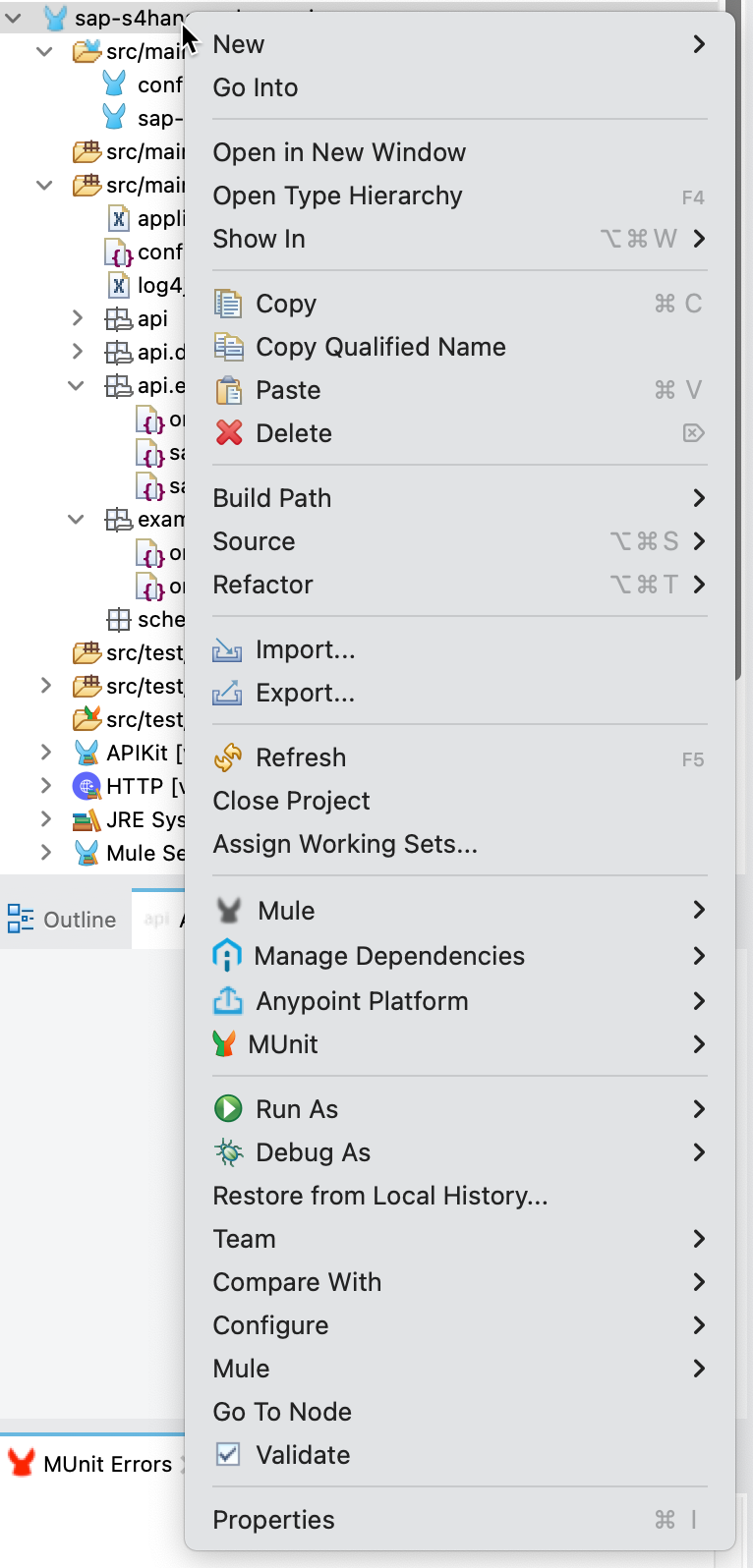This screenshot has height=1568, width=753.
Task: Open the Team submenu
Action: point(460,1239)
